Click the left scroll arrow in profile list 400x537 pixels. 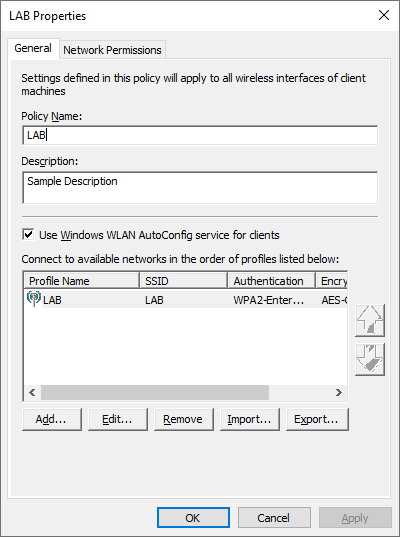coord(32,392)
